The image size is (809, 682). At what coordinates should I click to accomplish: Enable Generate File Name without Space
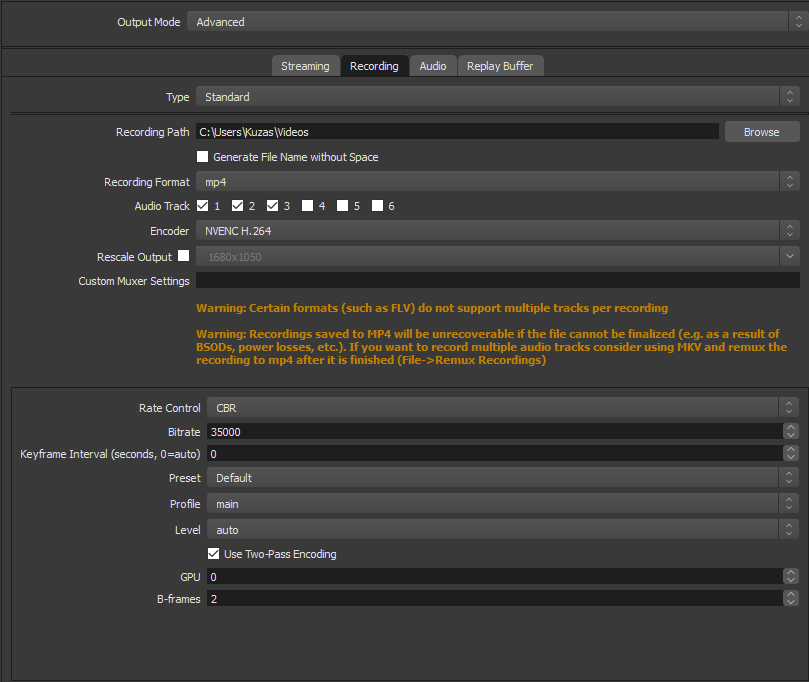tap(202, 156)
